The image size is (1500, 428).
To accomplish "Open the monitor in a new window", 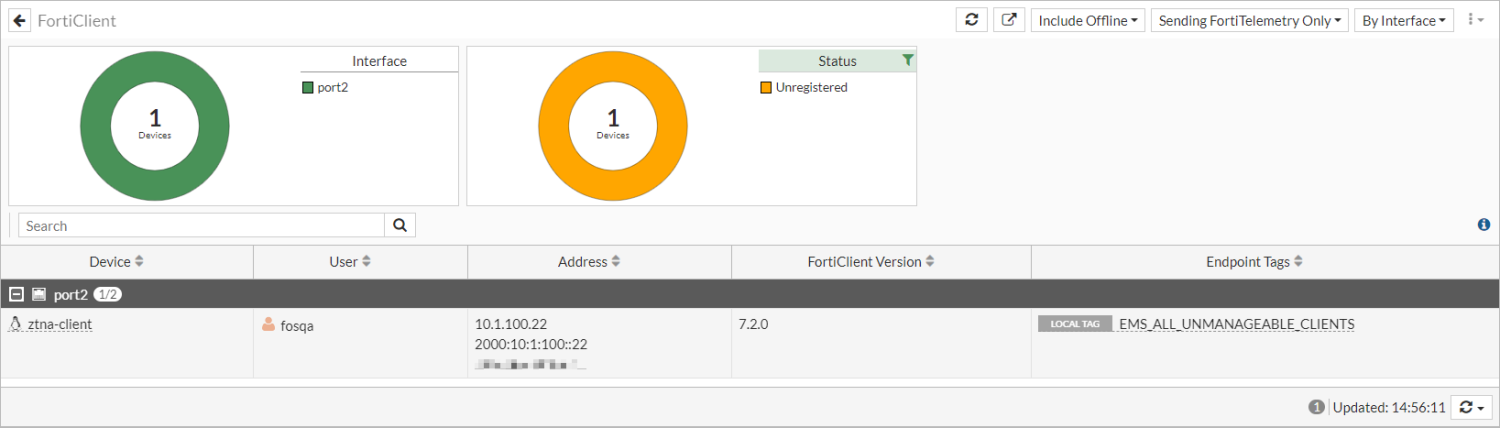I will pos(1009,20).
